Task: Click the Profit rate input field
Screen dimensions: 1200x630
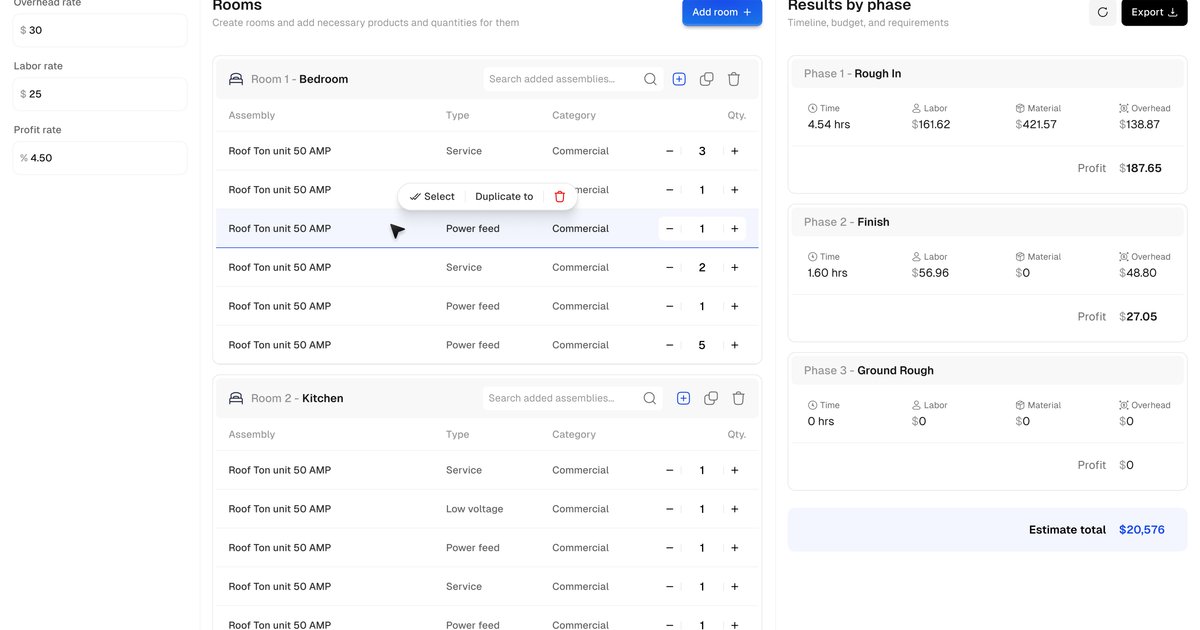Action: pyautogui.click(x=100, y=158)
